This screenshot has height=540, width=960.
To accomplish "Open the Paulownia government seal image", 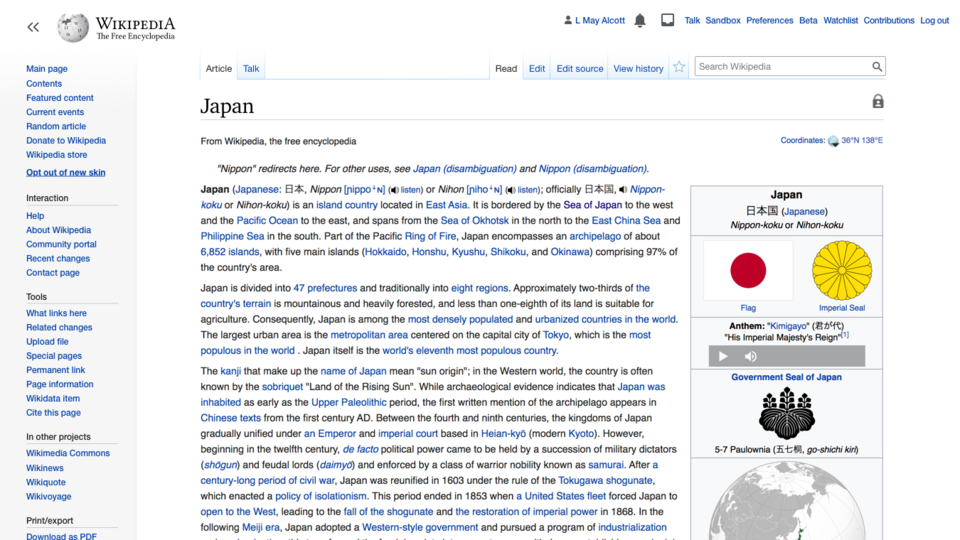I will click(787, 414).
